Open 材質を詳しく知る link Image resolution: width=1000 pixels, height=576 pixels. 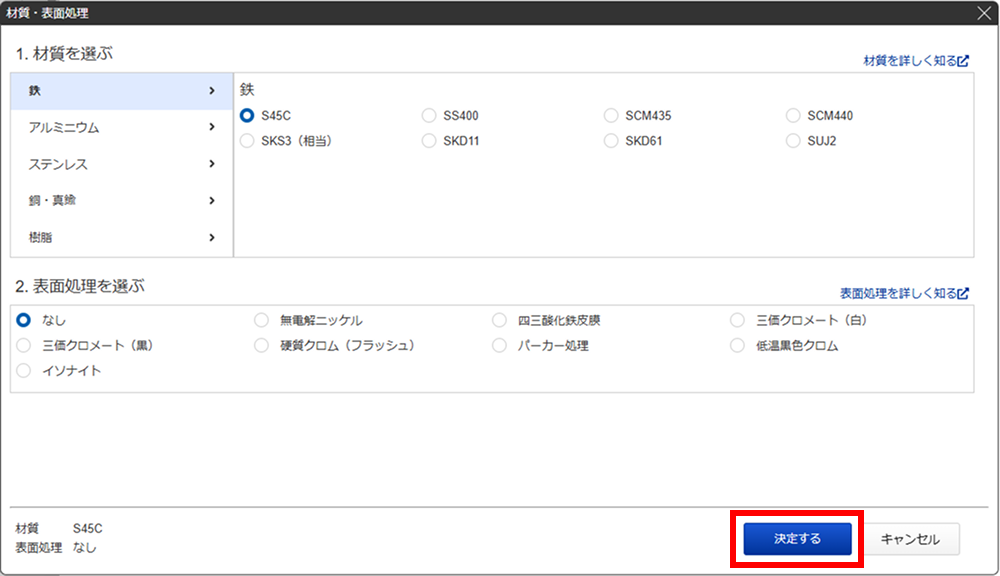(916, 61)
